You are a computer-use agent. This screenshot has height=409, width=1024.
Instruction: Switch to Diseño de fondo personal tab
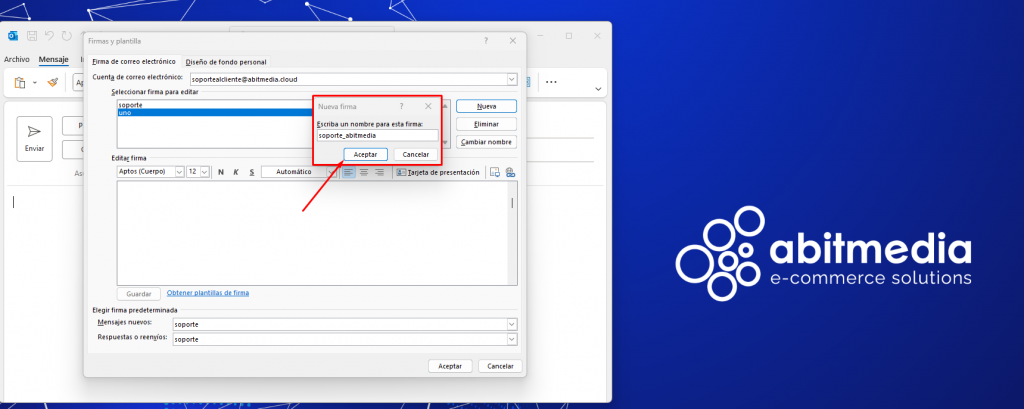tap(226, 62)
